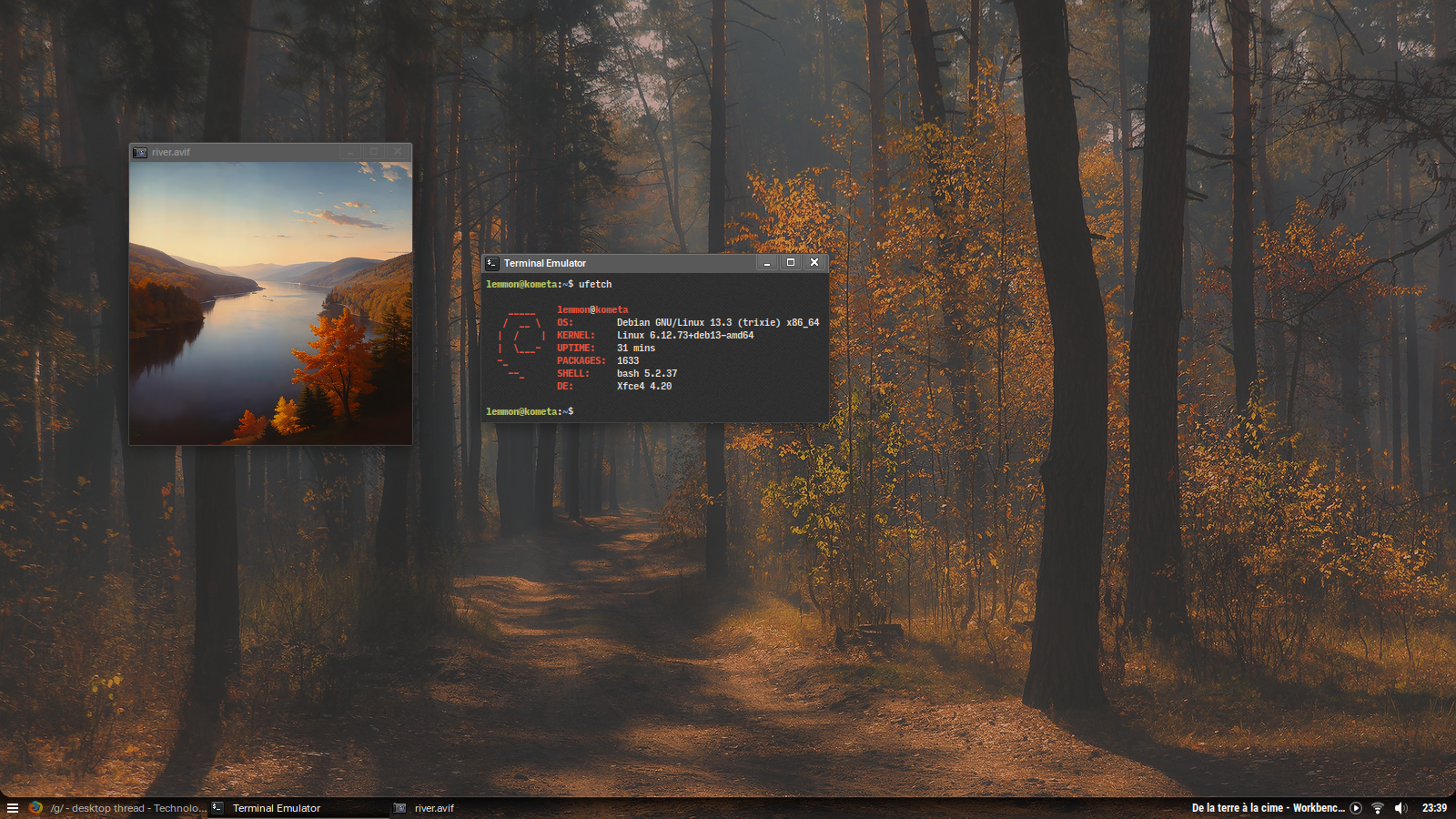
Task: Click the 'SHELL:' label in the terminal
Action: (x=573, y=374)
